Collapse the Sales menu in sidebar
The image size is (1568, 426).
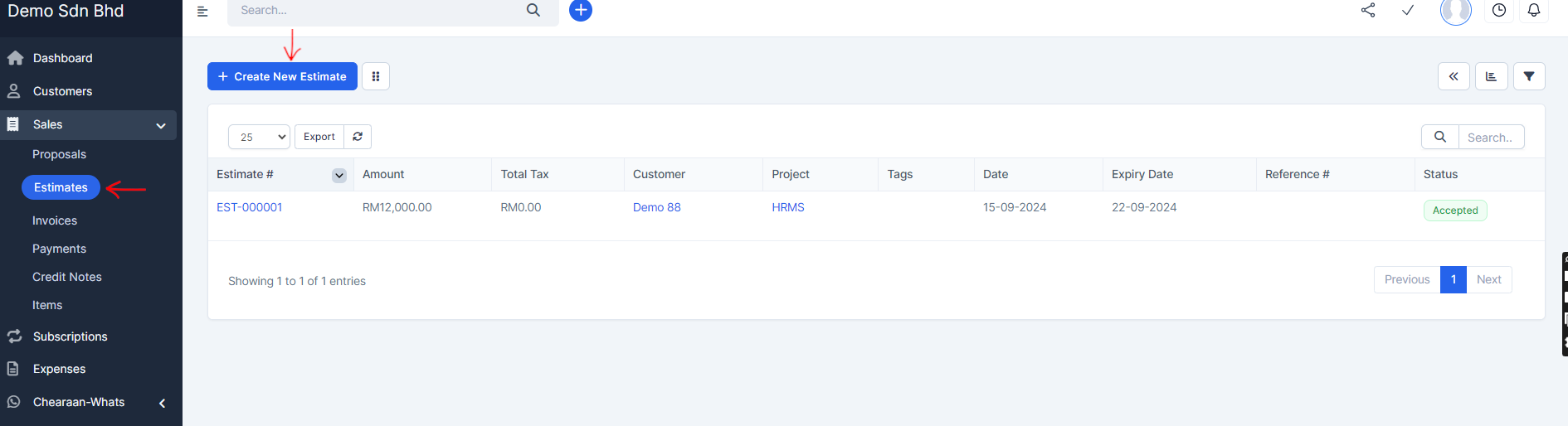pyautogui.click(x=161, y=125)
